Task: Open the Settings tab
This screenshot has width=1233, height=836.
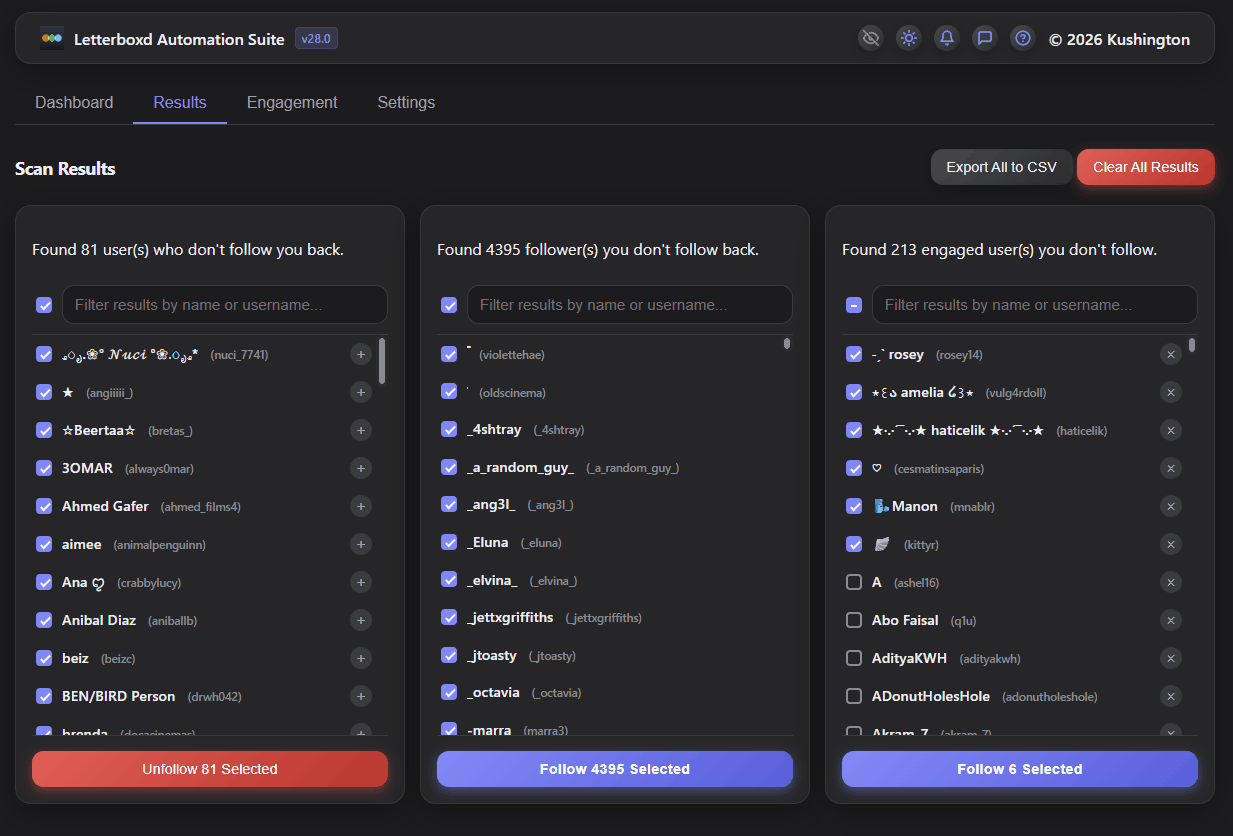Action: 406,102
